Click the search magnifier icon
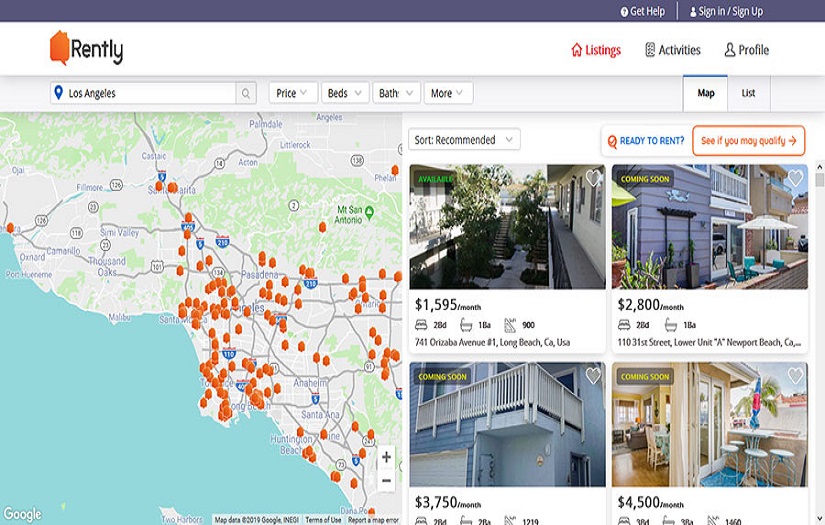 [246, 94]
